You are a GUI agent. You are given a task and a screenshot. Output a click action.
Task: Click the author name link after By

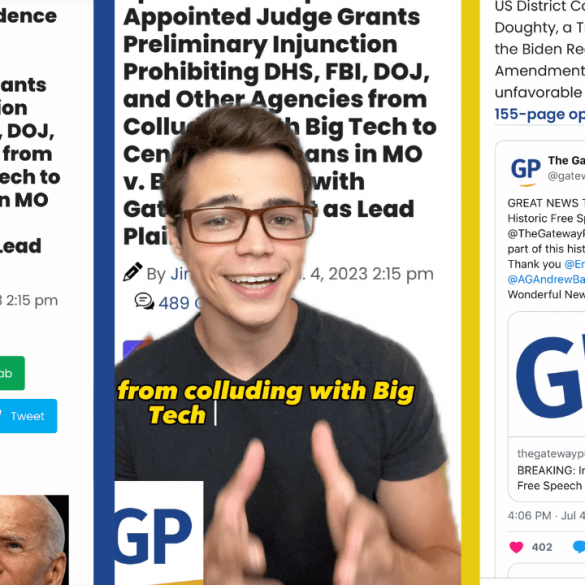[x=181, y=274]
